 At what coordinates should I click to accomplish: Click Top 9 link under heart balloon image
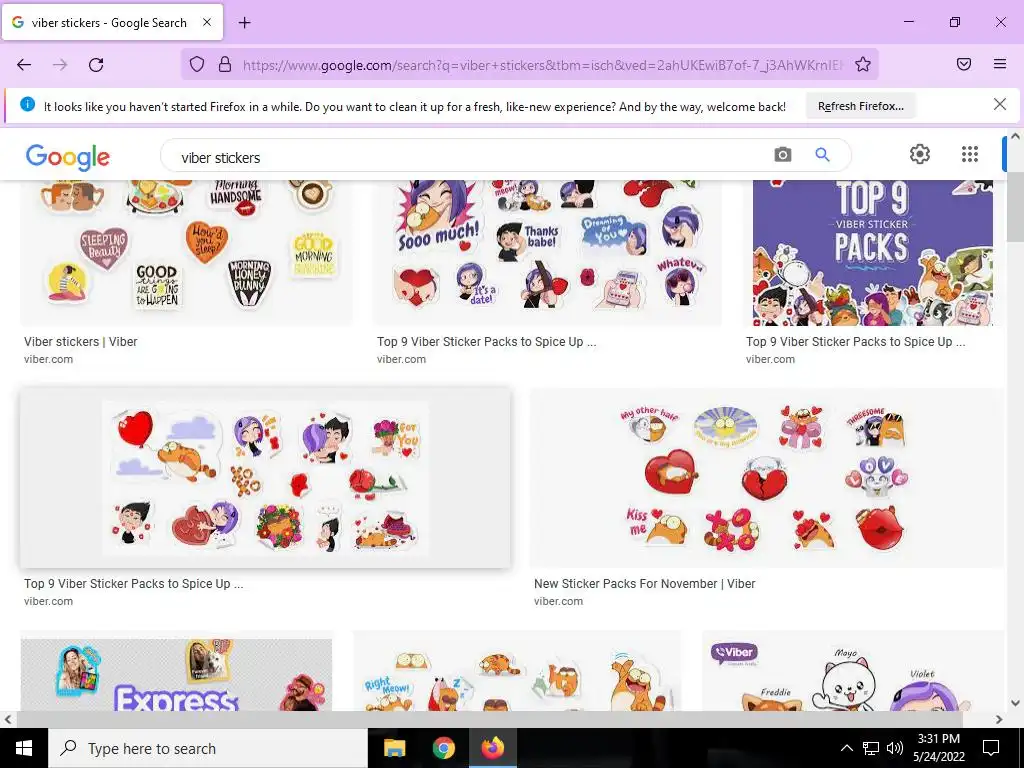[134, 584]
